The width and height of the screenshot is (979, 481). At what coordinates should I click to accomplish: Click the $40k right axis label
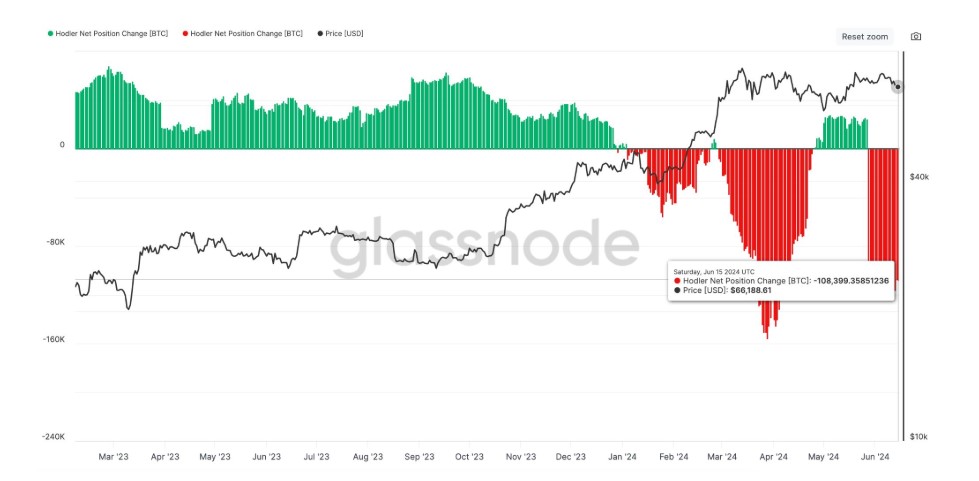click(x=919, y=176)
